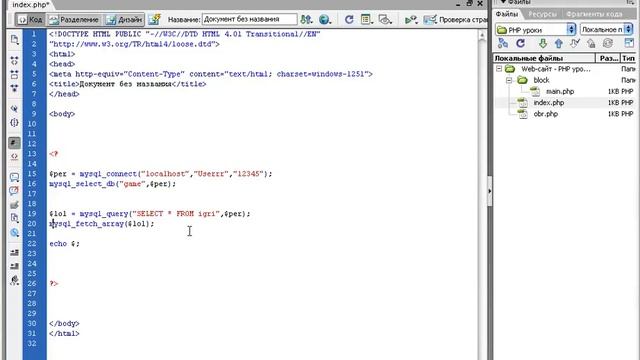The height and width of the screenshot is (360, 640).
Task: Click Select Parent Tag icon
Action: pos(14,109)
